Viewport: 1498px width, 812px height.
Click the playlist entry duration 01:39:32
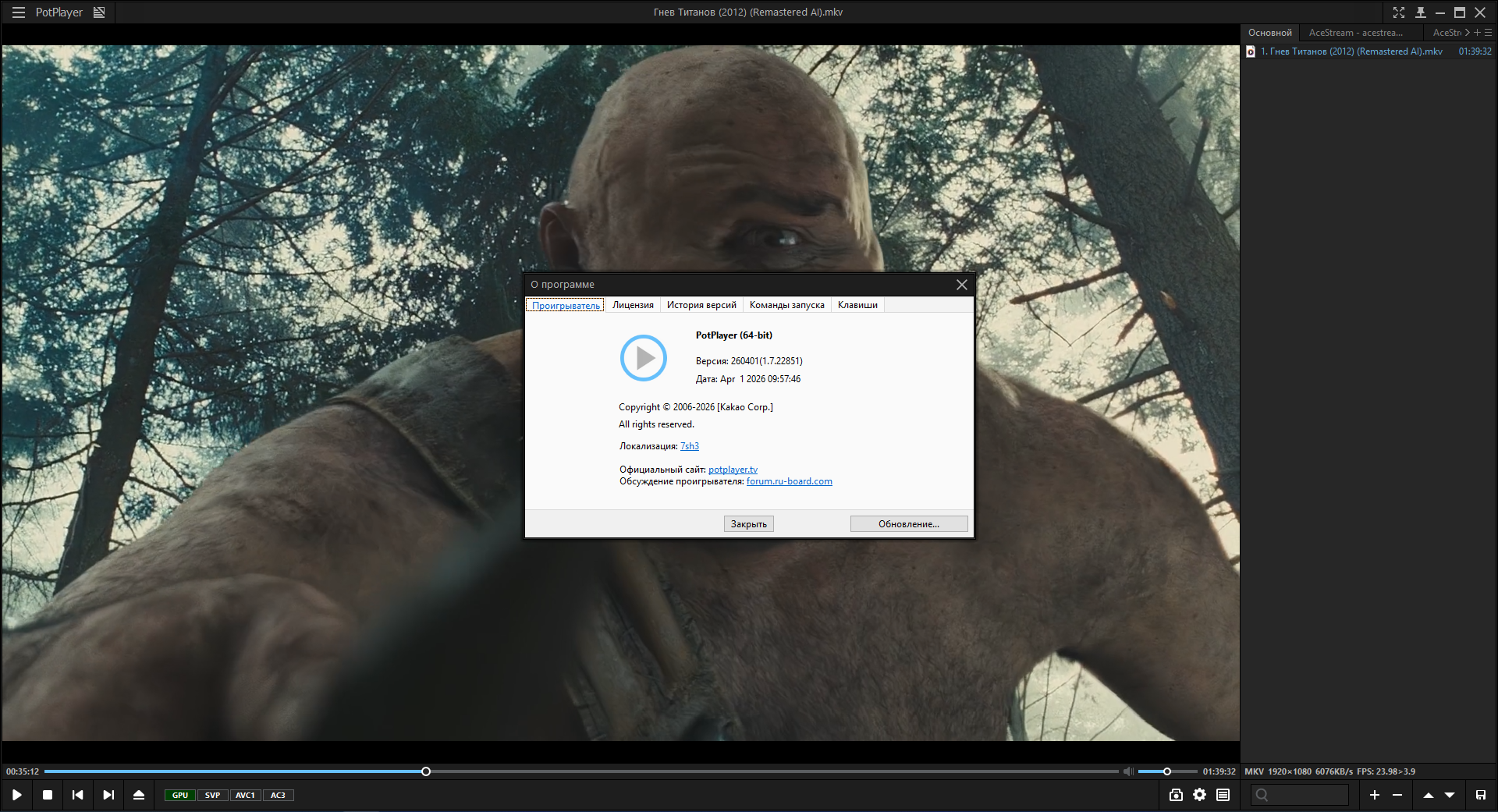[x=1475, y=51]
